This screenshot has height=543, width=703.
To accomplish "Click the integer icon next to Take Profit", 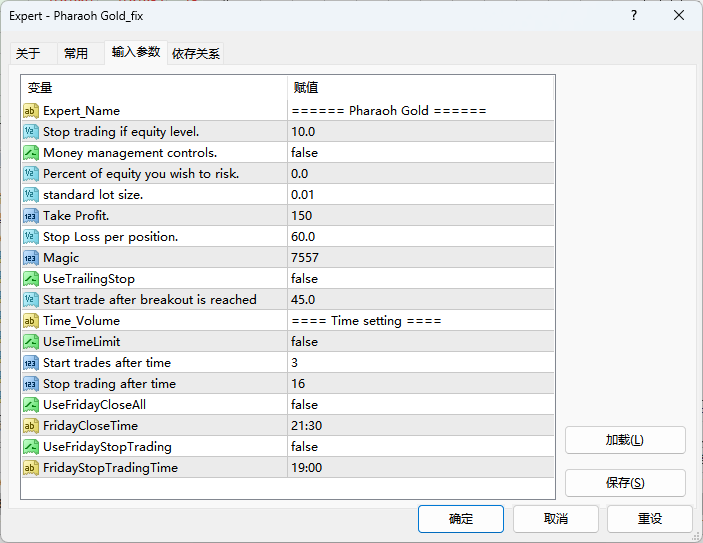I will click(31, 216).
